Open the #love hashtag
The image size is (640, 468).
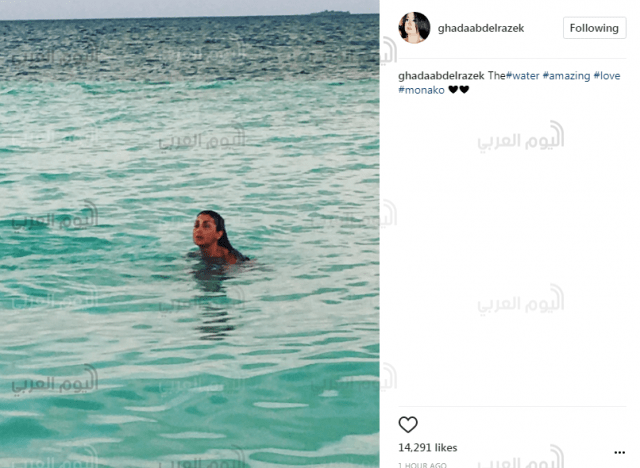607,75
